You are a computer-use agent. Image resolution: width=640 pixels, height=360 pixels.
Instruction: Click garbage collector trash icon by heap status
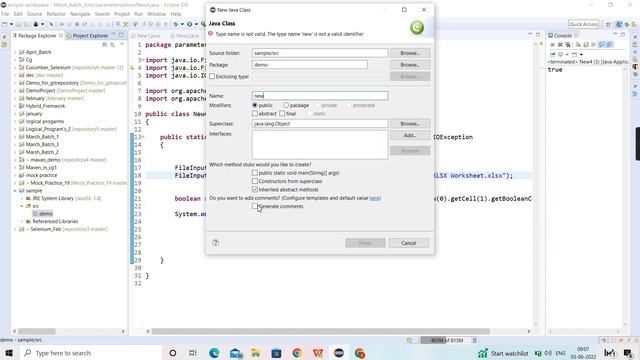click(474, 340)
